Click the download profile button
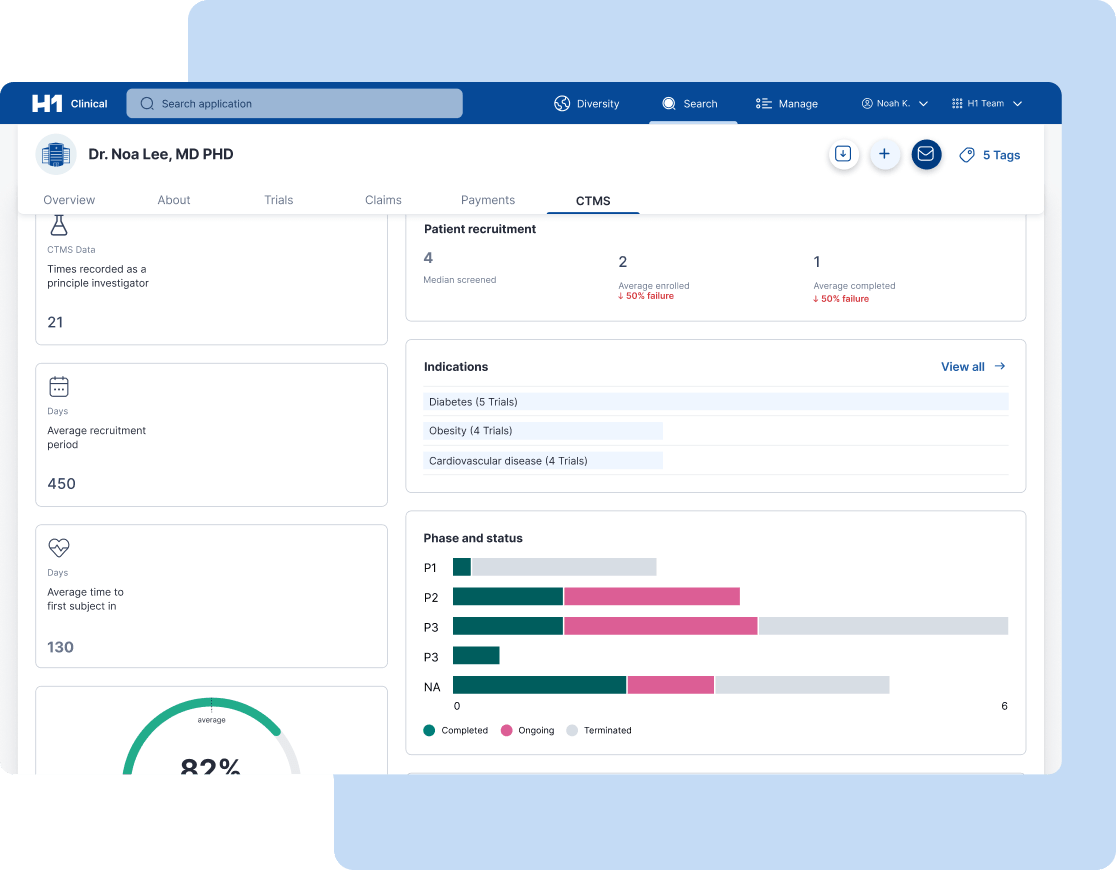Image resolution: width=1116 pixels, height=870 pixels. (843, 154)
